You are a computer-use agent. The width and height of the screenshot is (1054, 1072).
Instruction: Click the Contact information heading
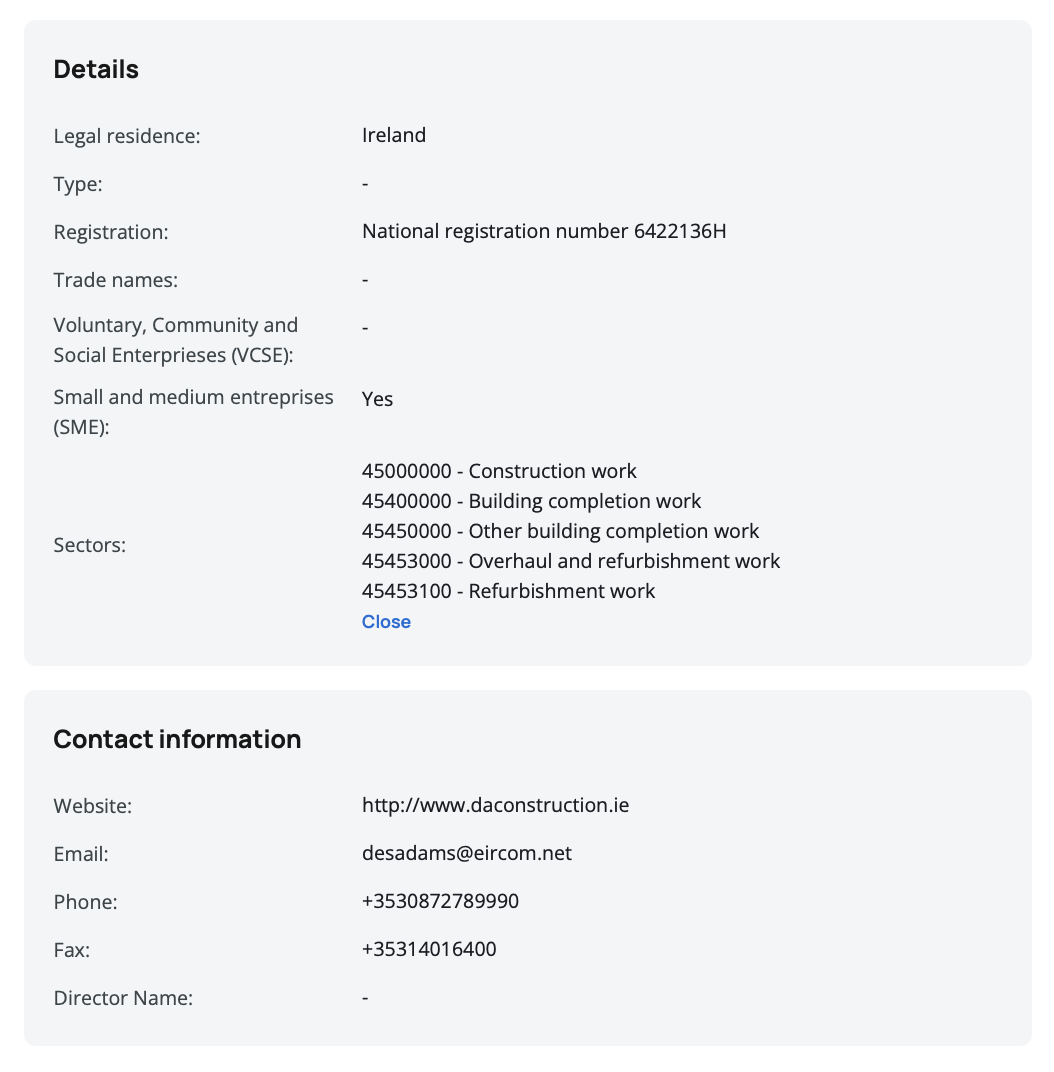[177, 739]
